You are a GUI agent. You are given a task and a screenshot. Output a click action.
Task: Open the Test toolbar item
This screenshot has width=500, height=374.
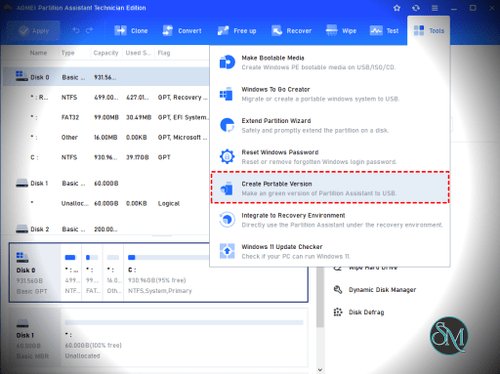[384, 31]
